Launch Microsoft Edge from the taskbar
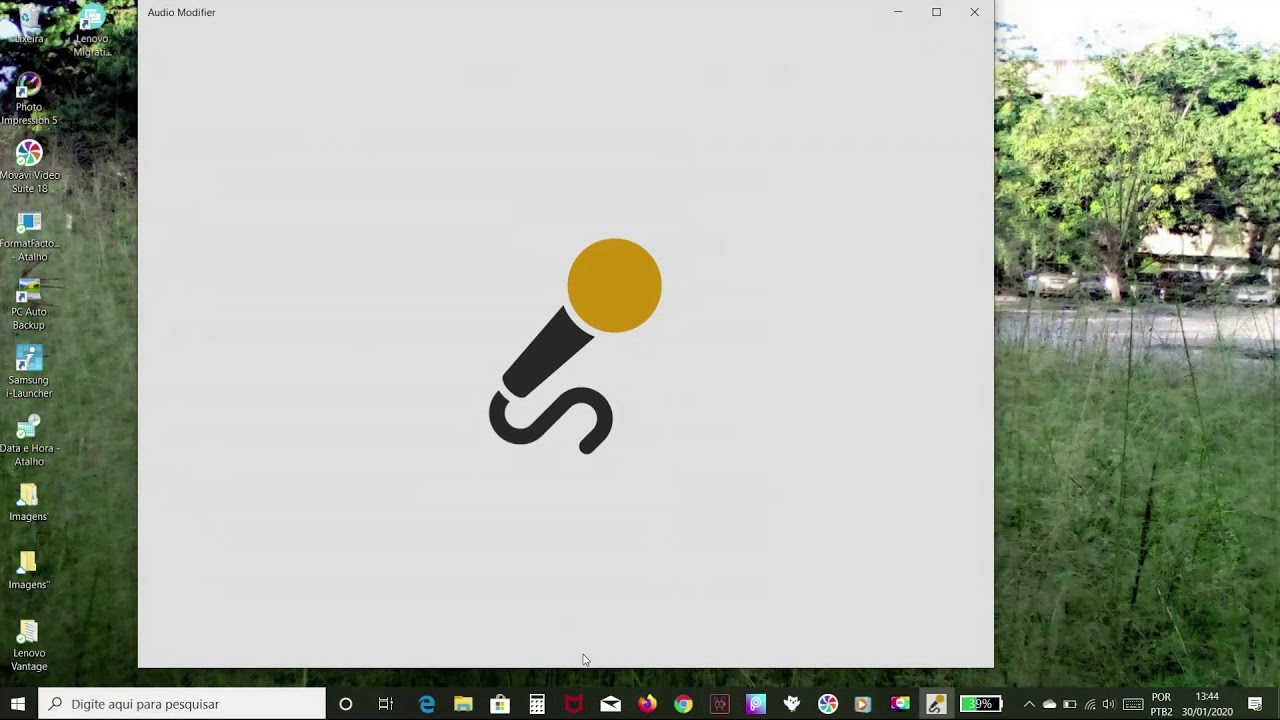The image size is (1280, 720). point(427,704)
